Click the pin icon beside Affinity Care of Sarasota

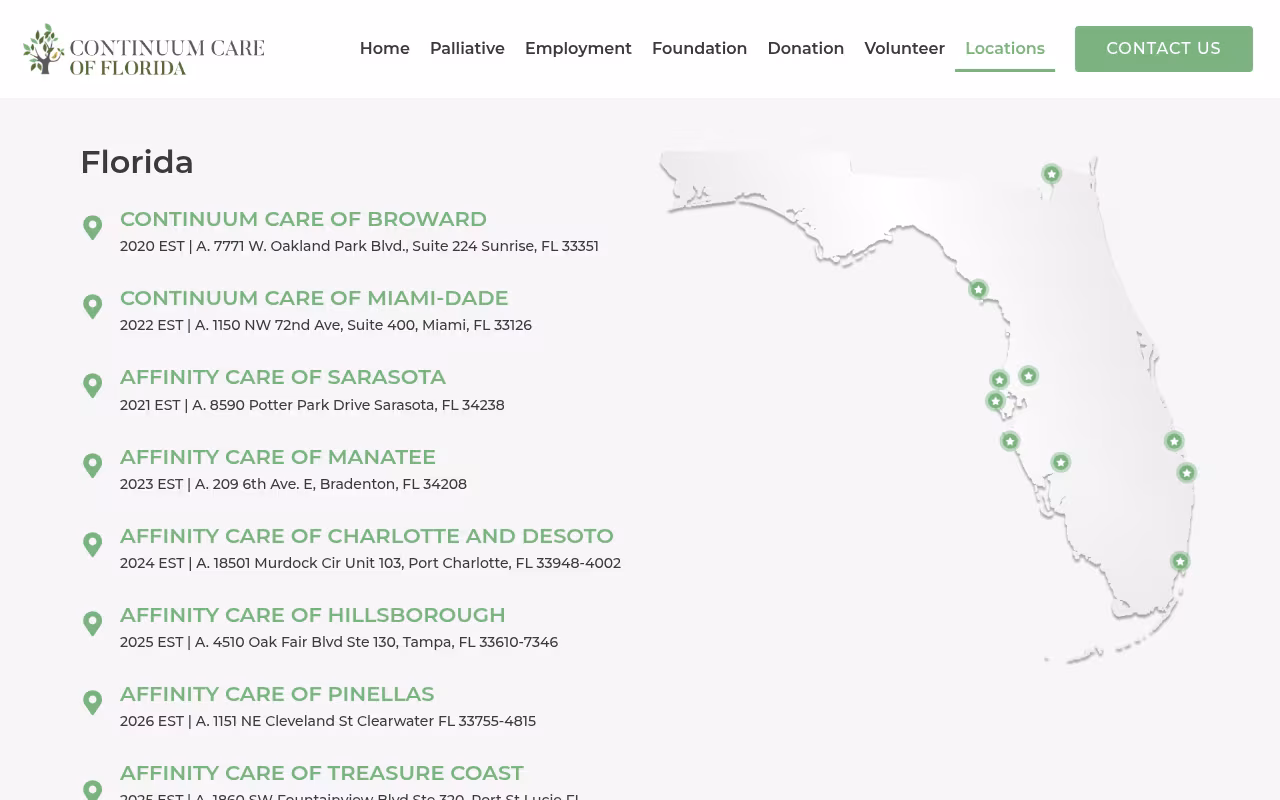point(92,386)
